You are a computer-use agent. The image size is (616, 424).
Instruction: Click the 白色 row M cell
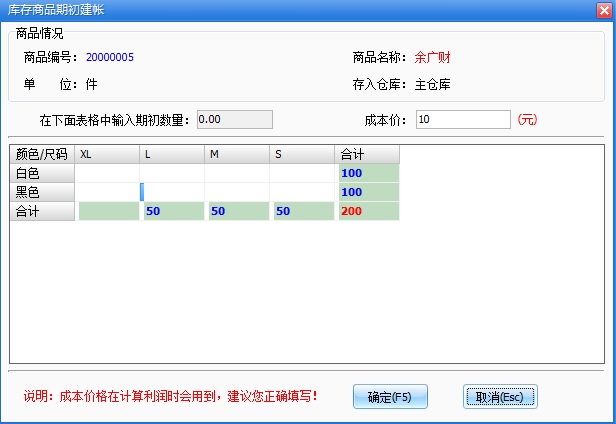click(237, 173)
